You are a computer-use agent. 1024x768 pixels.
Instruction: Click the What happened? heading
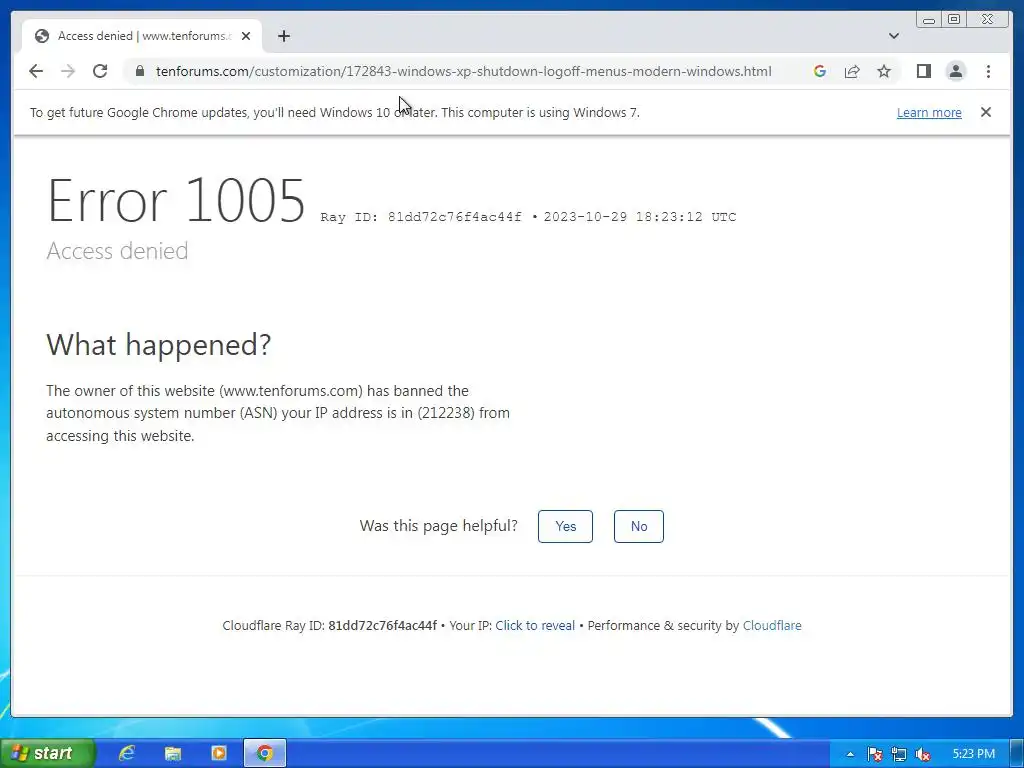159,344
